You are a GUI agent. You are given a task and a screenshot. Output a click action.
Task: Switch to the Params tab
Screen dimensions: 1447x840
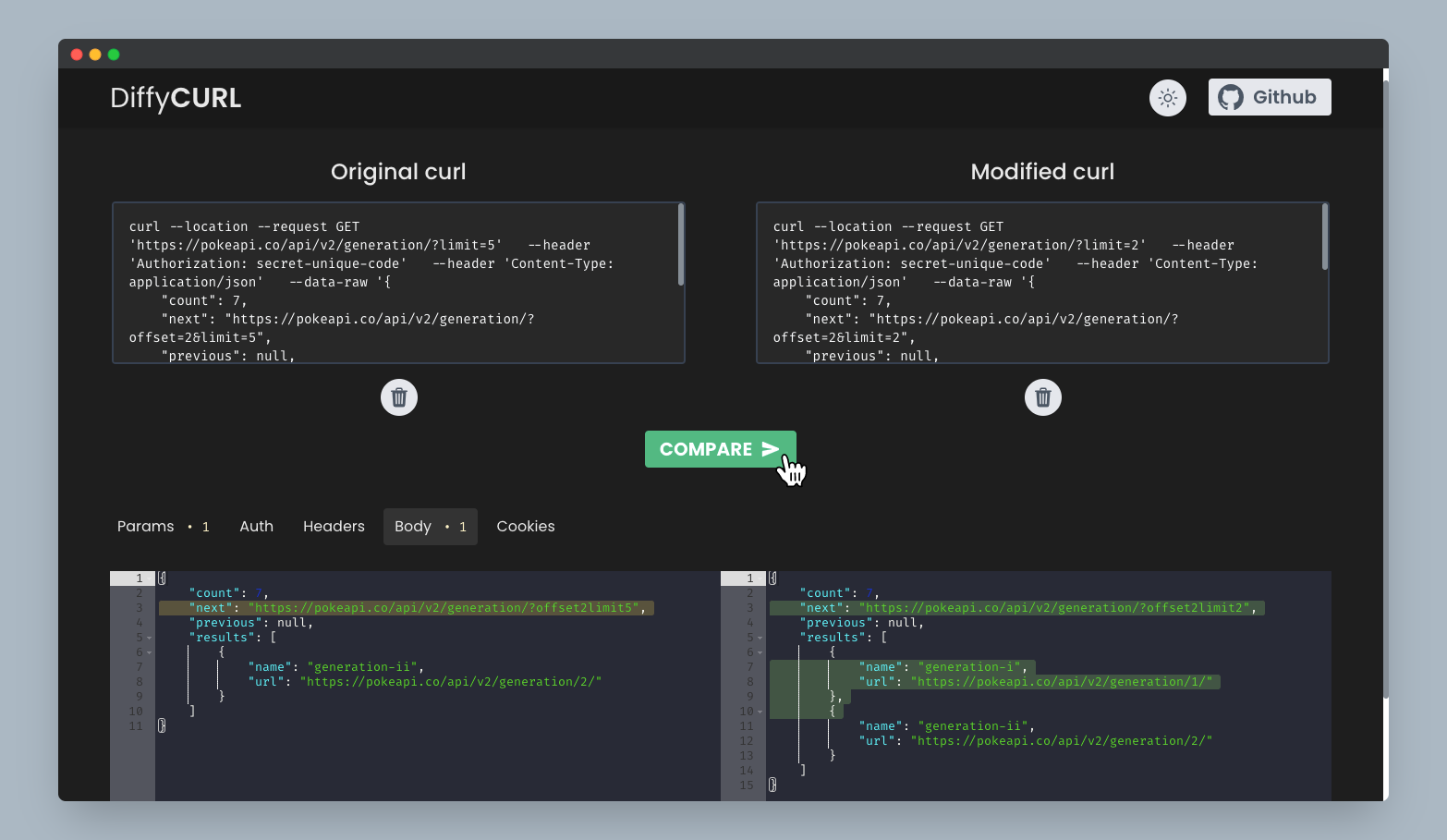tap(164, 527)
